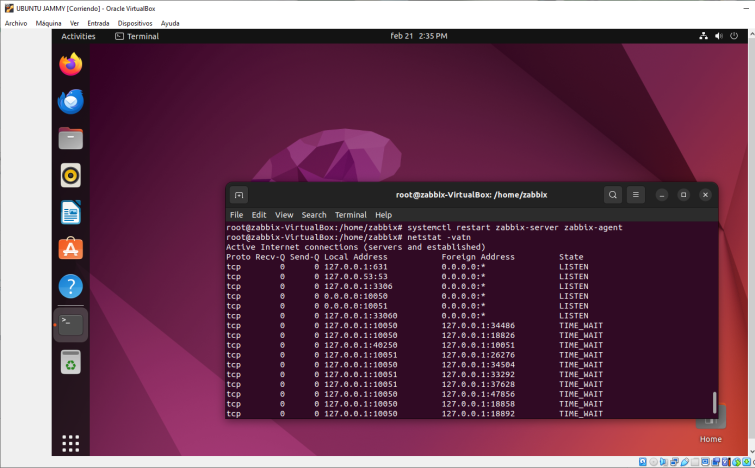
Task: Open new tab button in terminal
Action: tap(239, 195)
